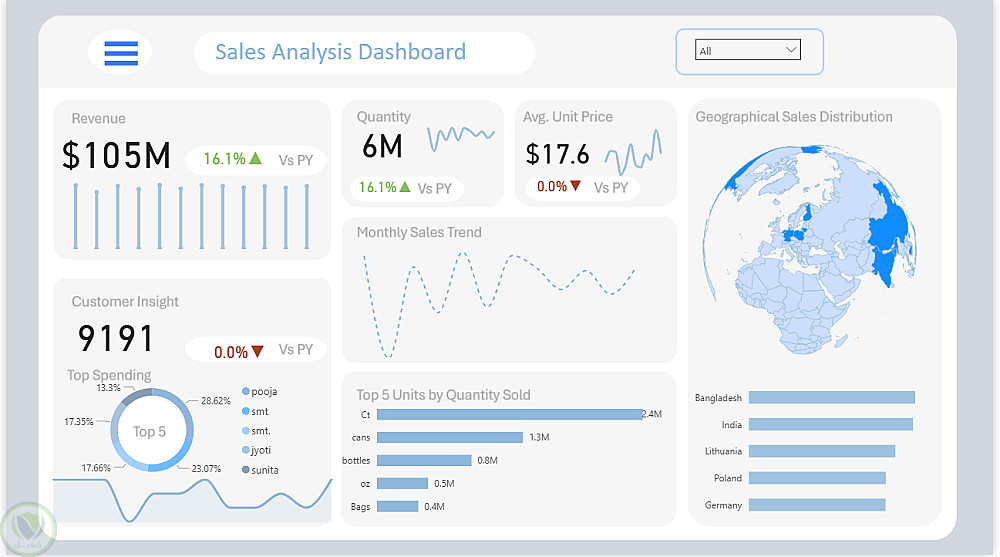
Task: Click the Top 5 donut chart center
Action: click(x=149, y=431)
